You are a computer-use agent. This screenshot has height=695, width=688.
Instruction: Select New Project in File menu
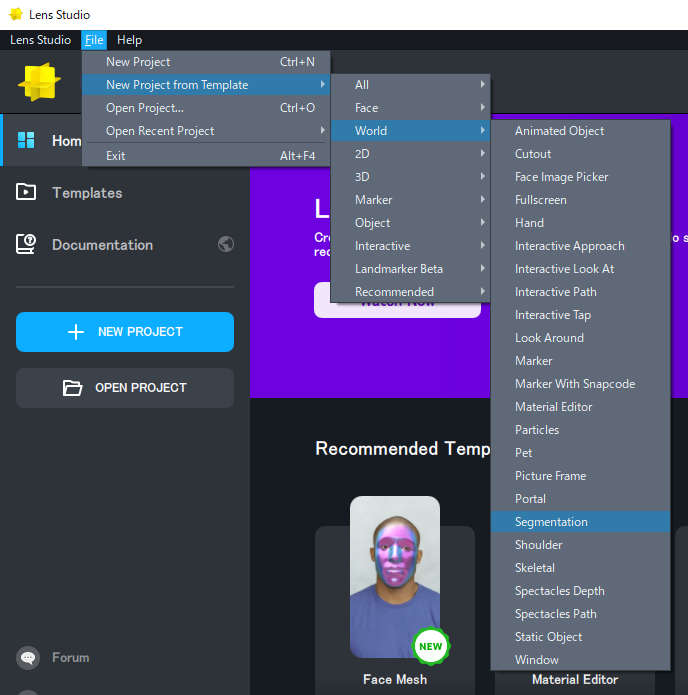(x=206, y=62)
